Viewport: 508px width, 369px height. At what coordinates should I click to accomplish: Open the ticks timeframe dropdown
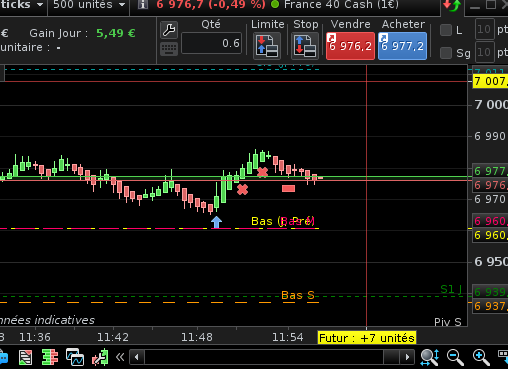(22, 5)
